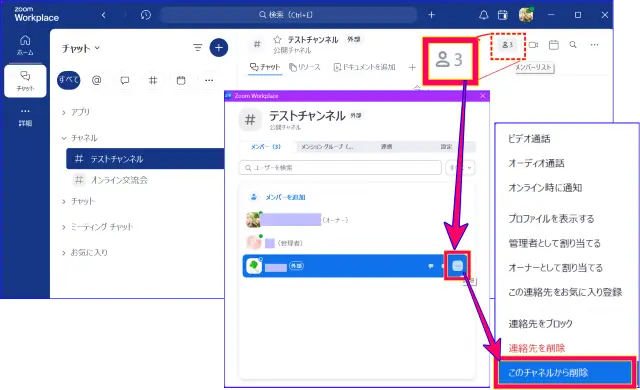Collapse the チャネル section

(80, 138)
